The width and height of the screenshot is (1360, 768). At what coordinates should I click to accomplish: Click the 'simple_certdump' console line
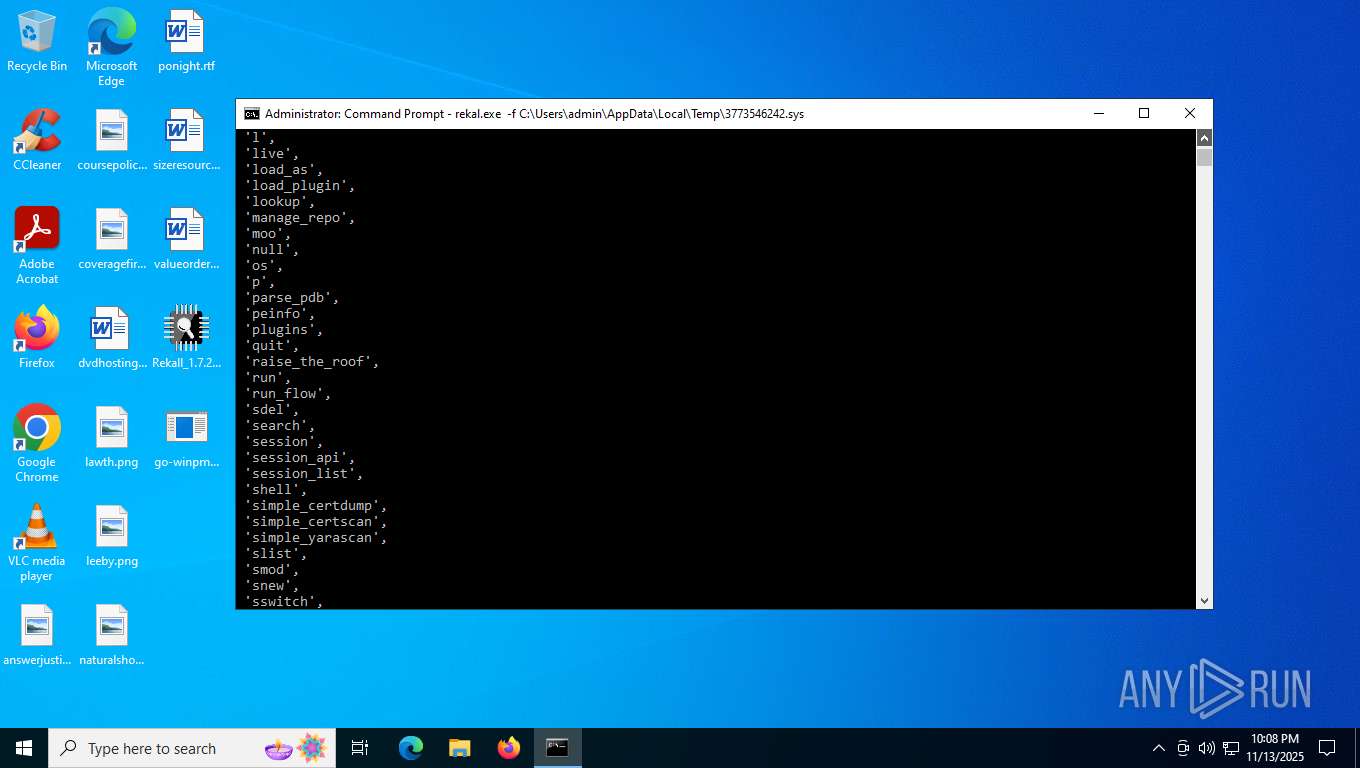tap(316, 506)
